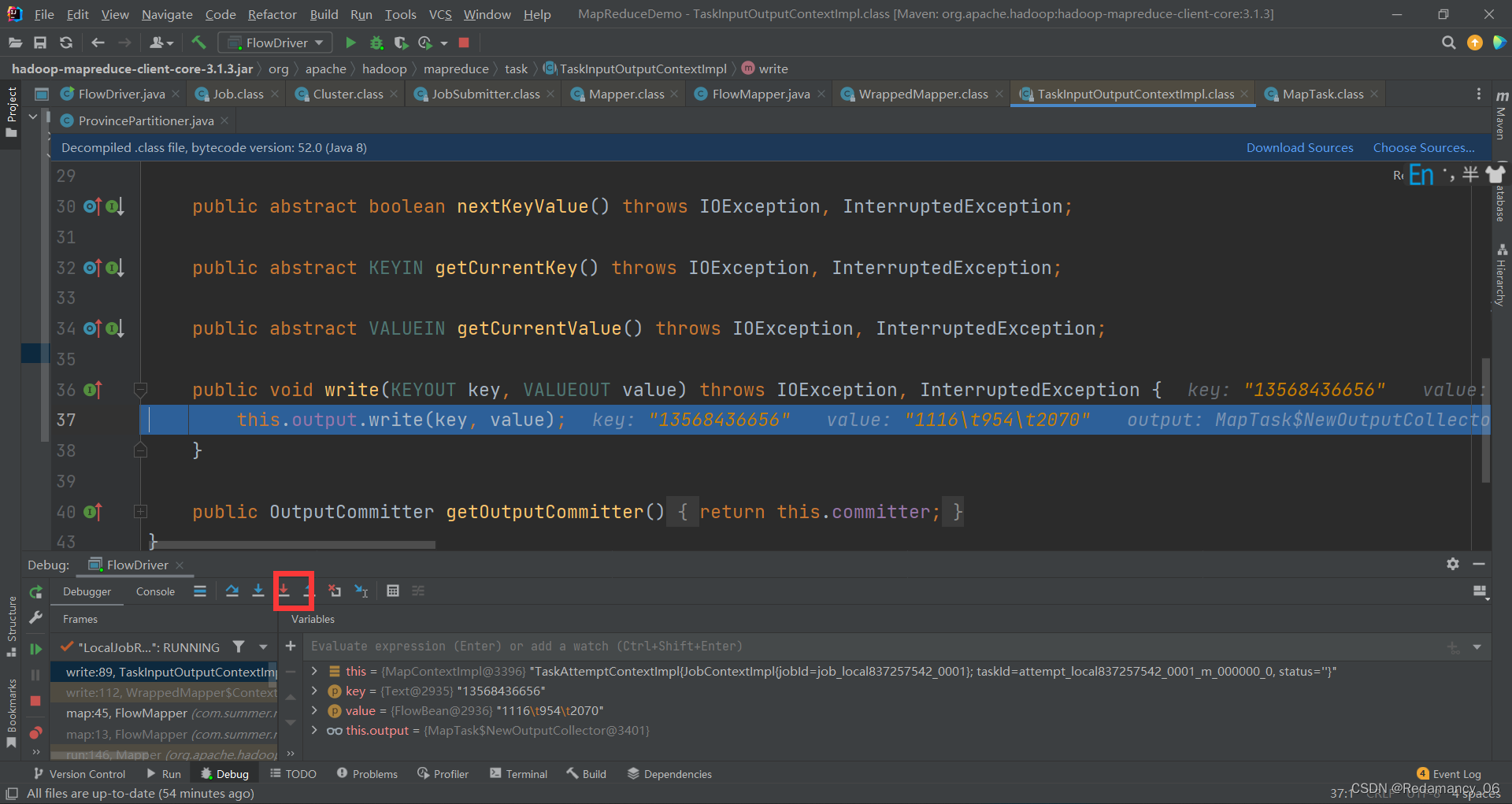Image resolution: width=1512 pixels, height=804 pixels.
Task: Expand the folded getOutputCommitter method
Action: coord(140,512)
